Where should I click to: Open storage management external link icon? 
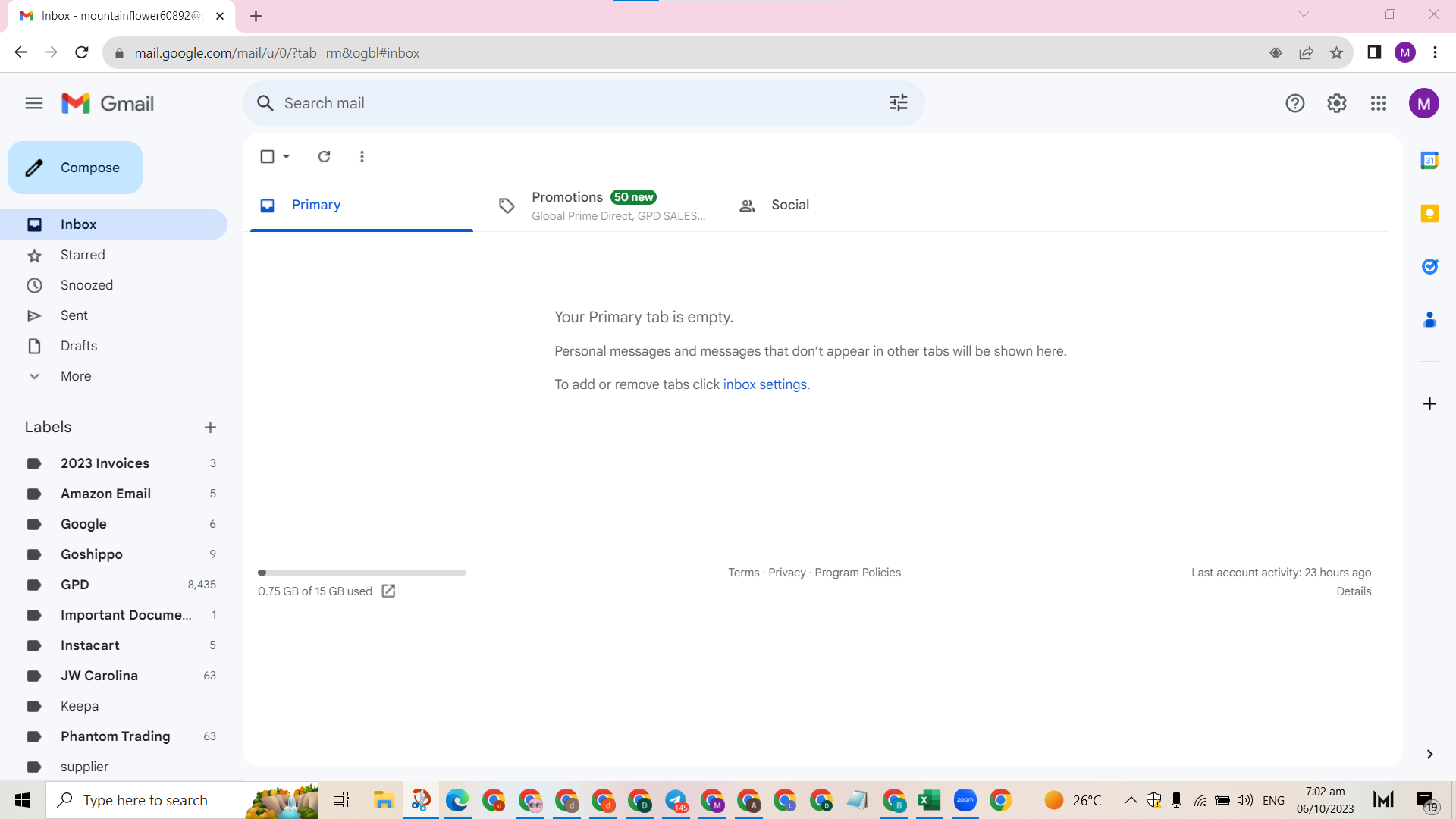click(388, 591)
